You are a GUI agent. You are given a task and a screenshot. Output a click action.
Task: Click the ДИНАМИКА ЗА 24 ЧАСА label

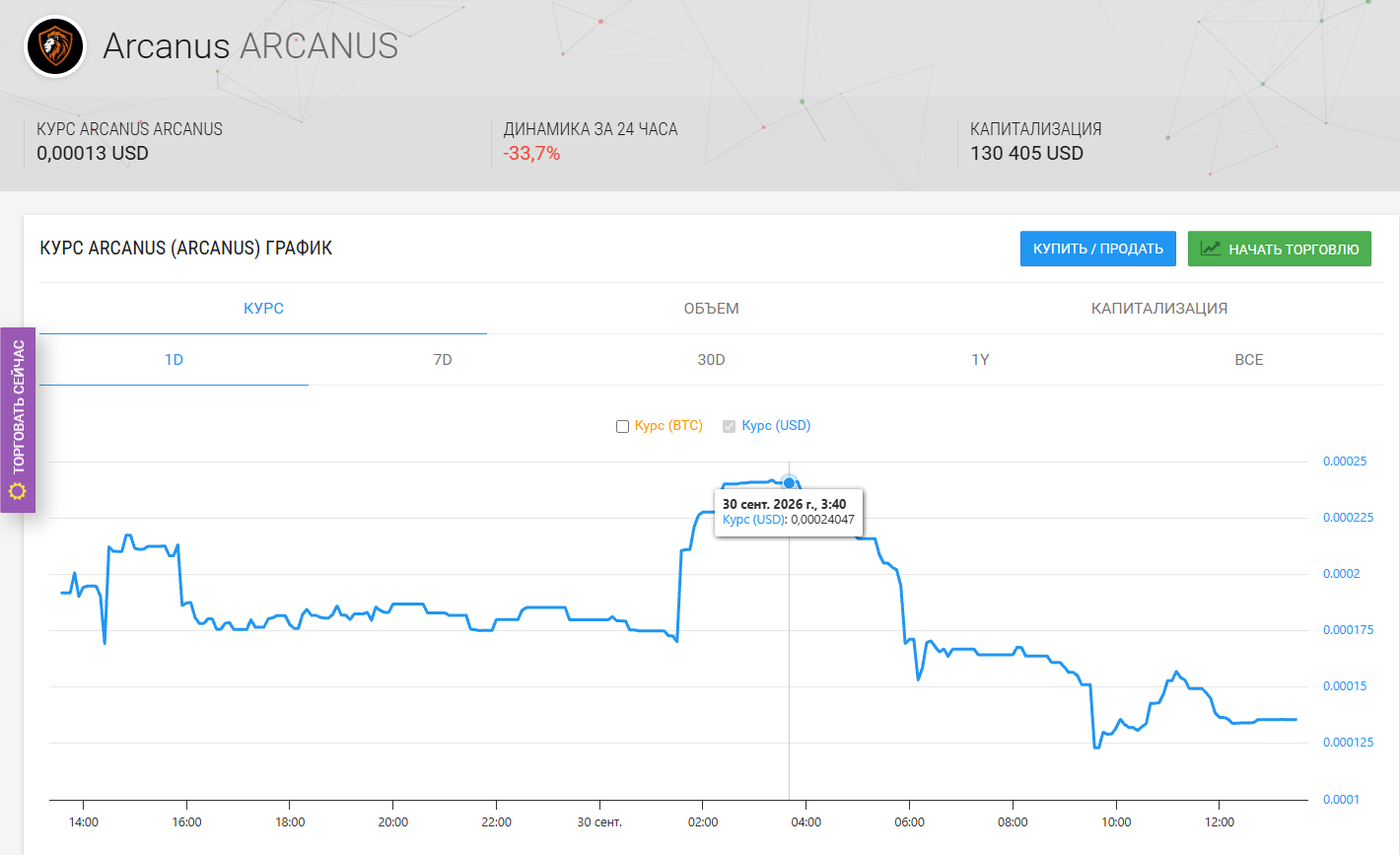click(591, 129)
